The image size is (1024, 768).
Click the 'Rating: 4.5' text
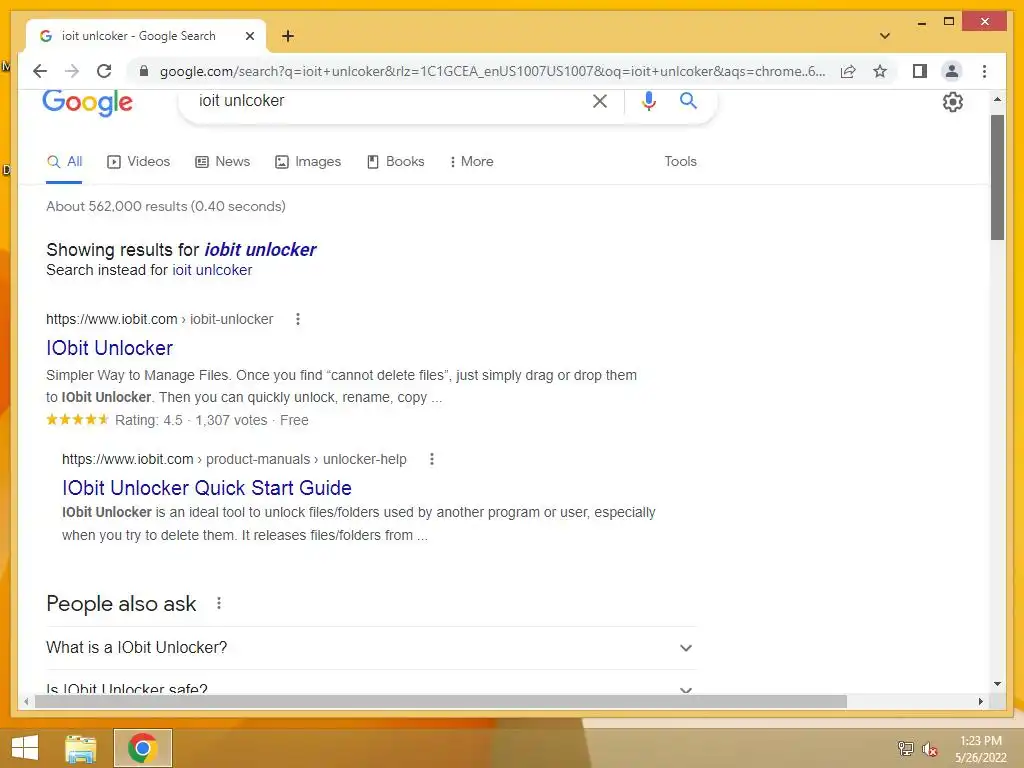click(149, 421)
